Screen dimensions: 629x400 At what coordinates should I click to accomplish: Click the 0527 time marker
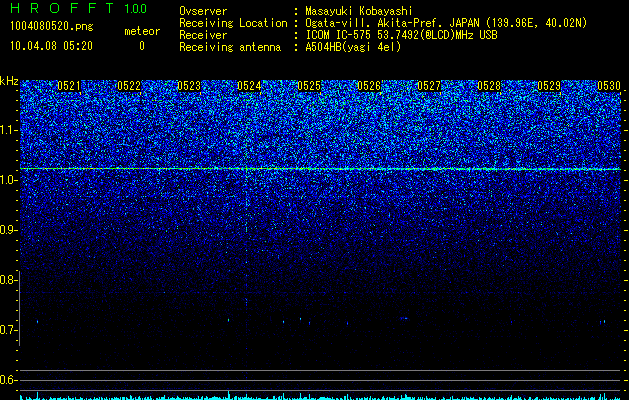[429, 86]
